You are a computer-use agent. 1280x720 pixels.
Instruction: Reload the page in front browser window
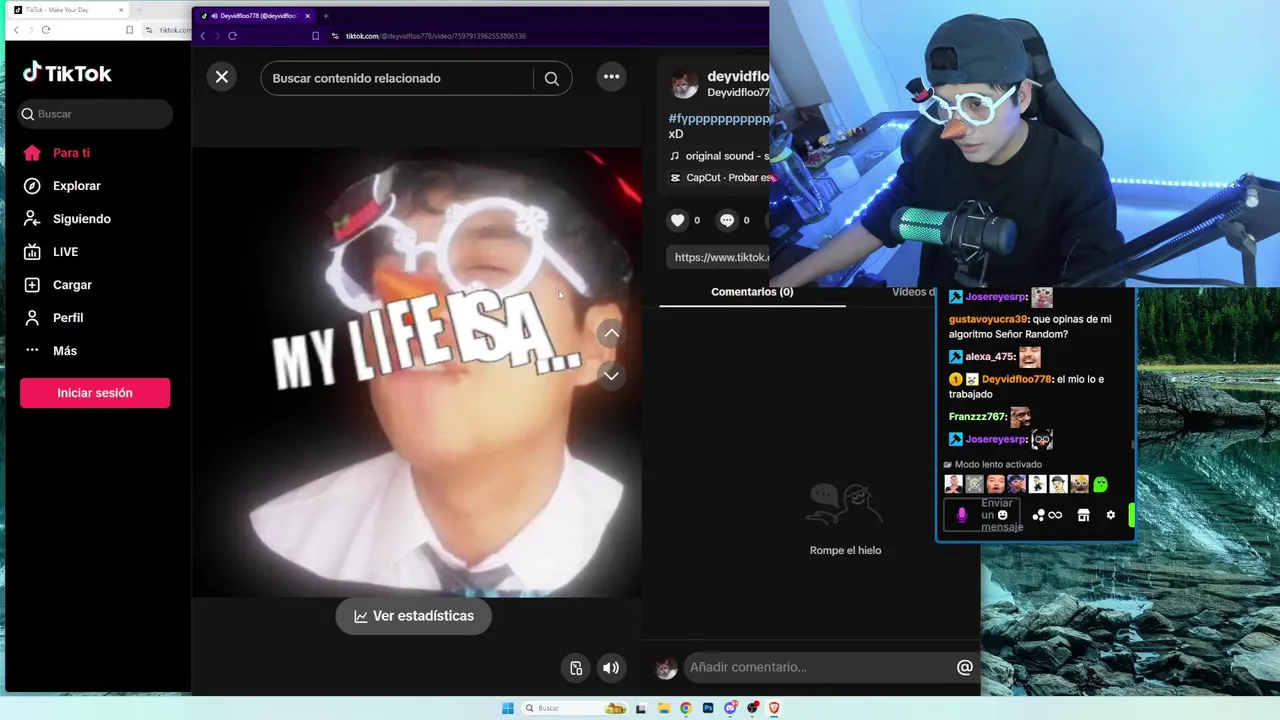(x=232, y=36)
